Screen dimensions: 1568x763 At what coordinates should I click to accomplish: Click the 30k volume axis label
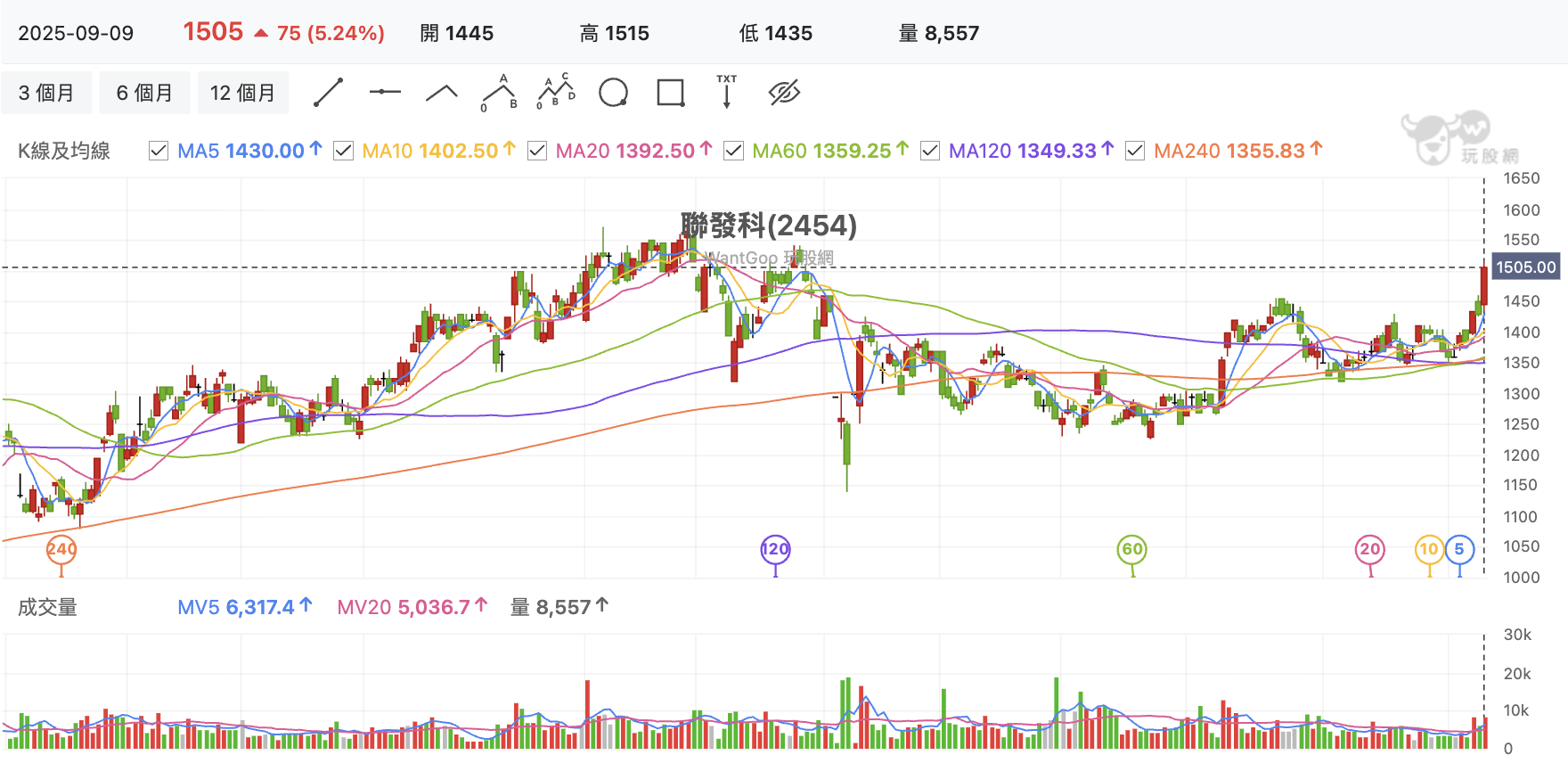[x=1517, y=635]
